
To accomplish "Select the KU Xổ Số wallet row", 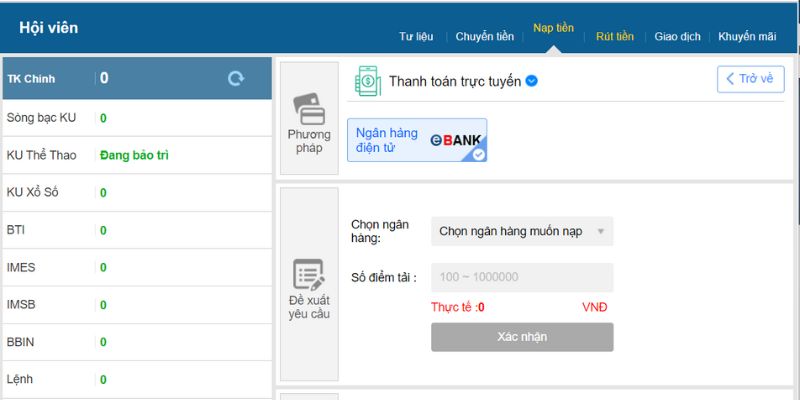I will pyautogui.click(x=136, y=193).
